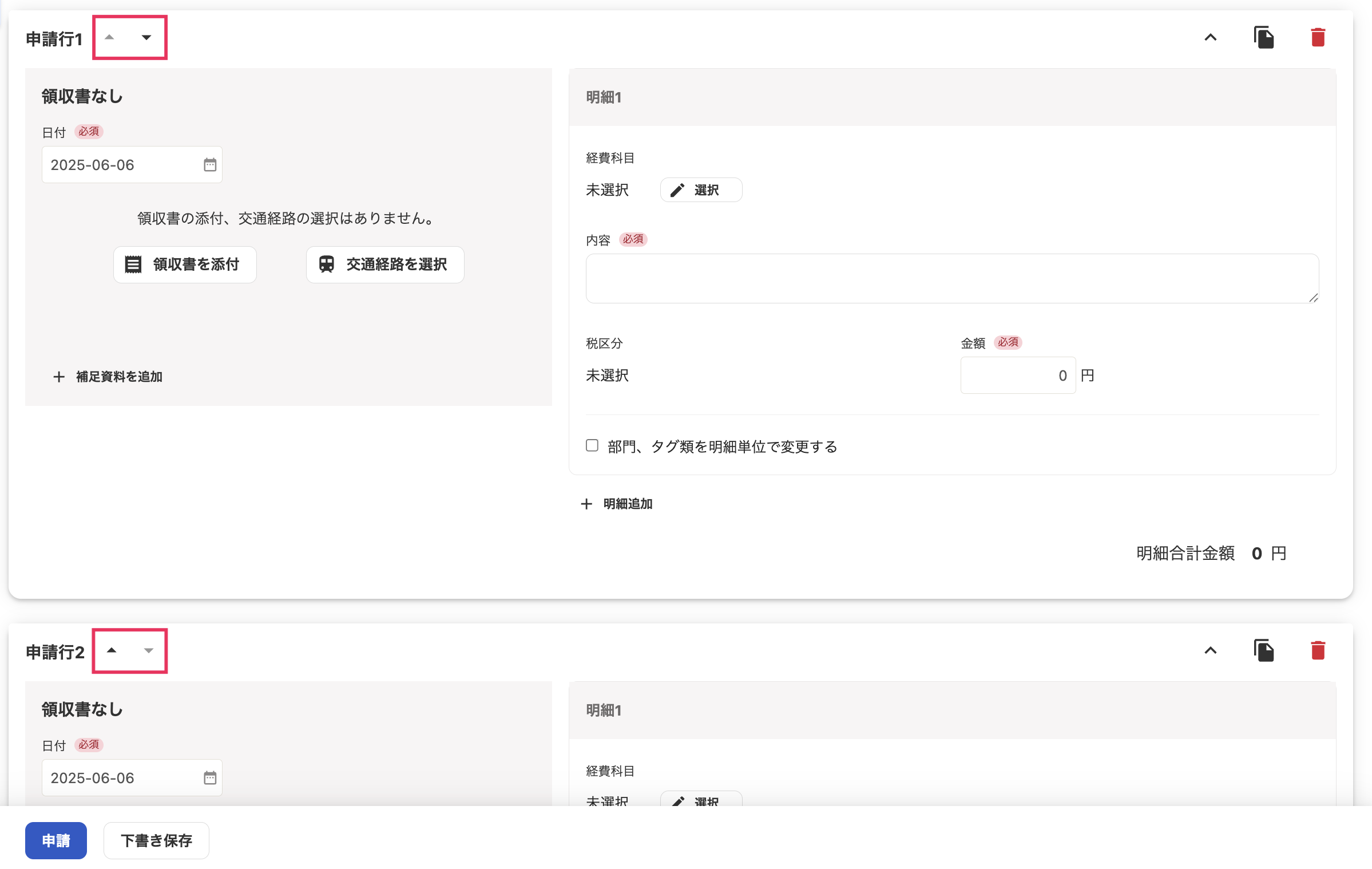Image resolution: width=1372 pixels, height=869 pixels.
Task: Collapse the 申請行1 section
Action: click(1211, 38)
